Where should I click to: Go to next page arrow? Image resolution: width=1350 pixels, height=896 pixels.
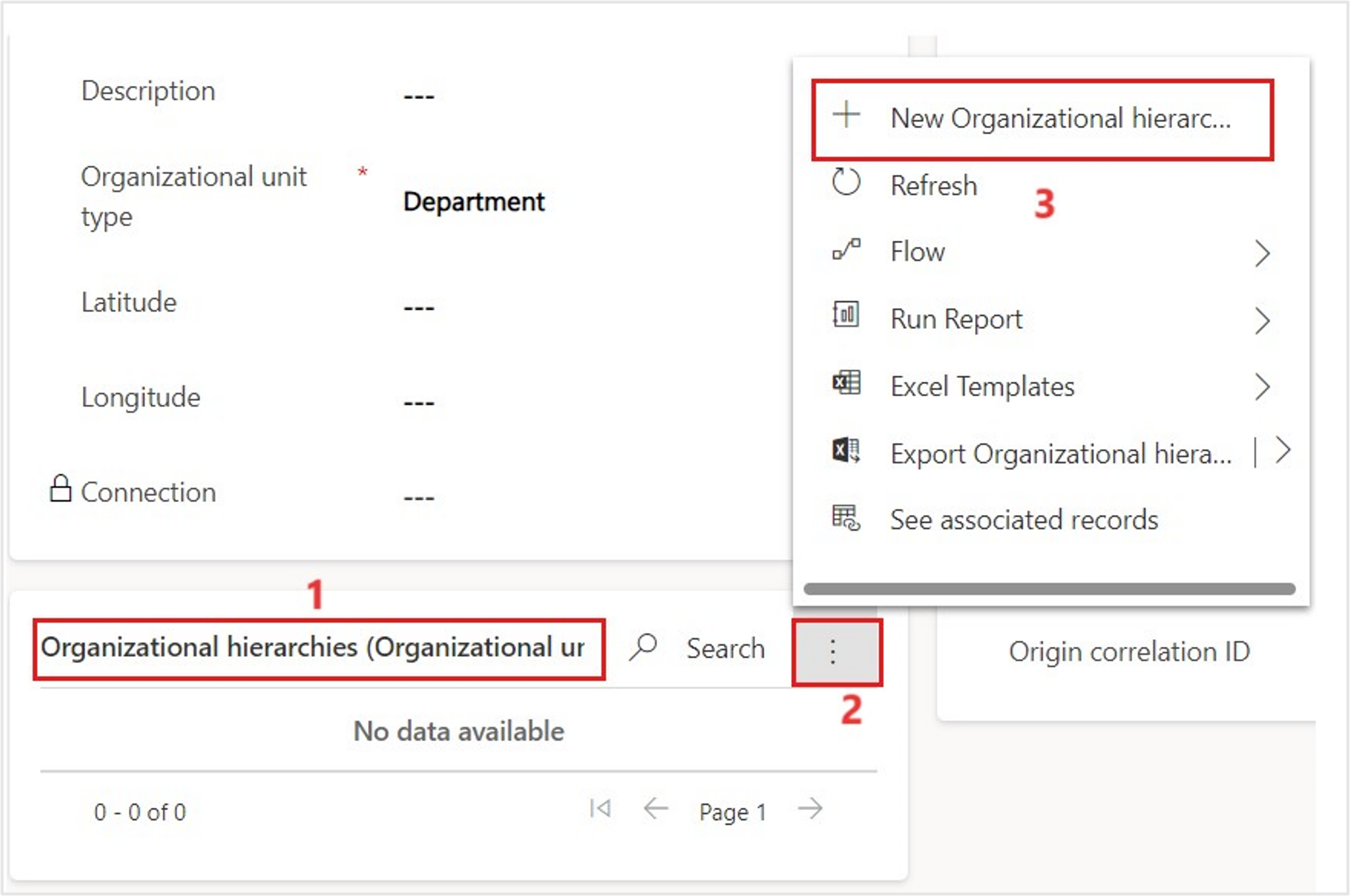pyautogui.click(x=810, y=809)
